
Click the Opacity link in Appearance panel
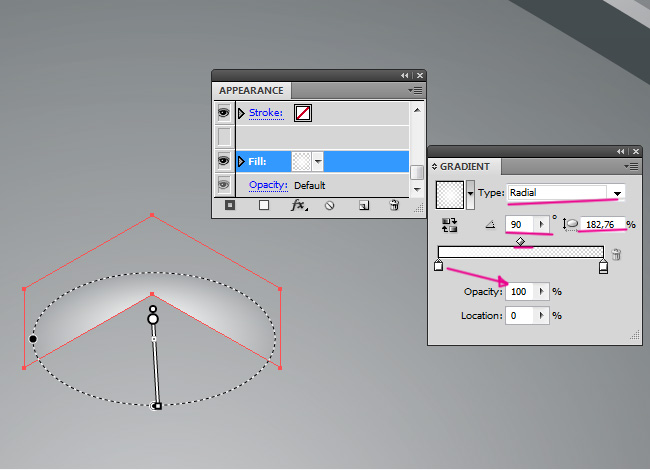point(268,185)
